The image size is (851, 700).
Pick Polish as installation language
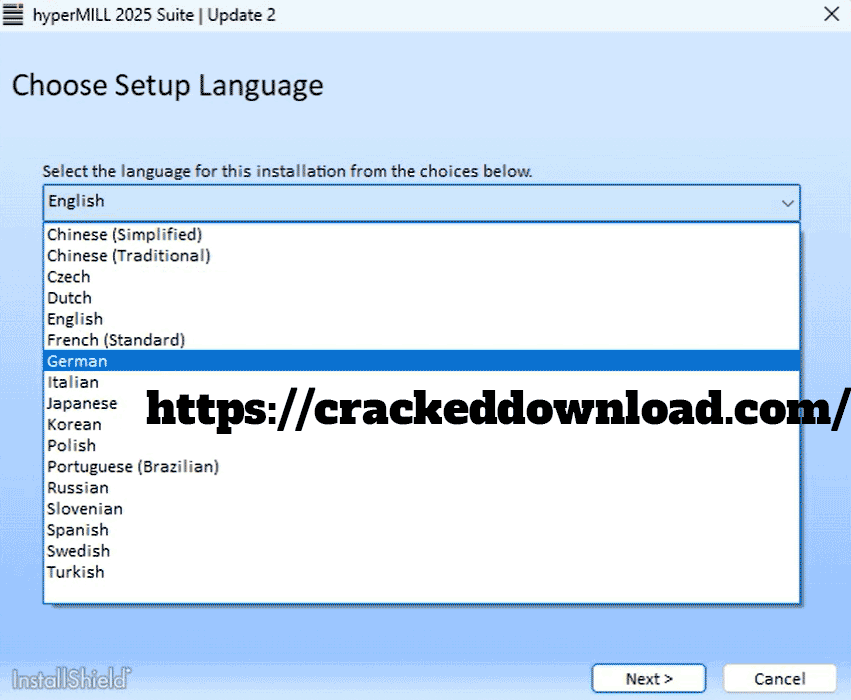click(x=421, y=446)
